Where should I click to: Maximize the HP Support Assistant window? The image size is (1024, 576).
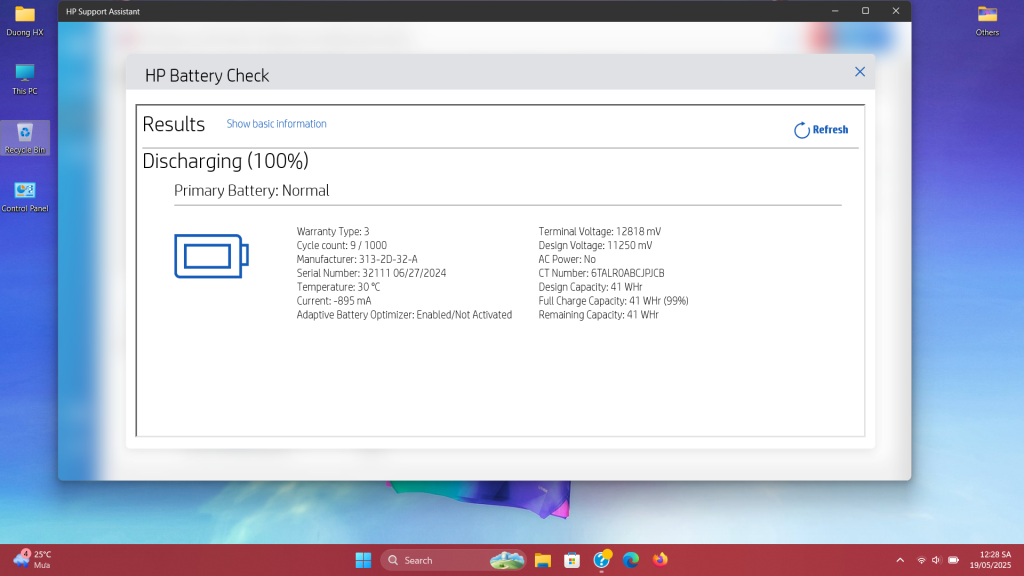coord(865,11)
